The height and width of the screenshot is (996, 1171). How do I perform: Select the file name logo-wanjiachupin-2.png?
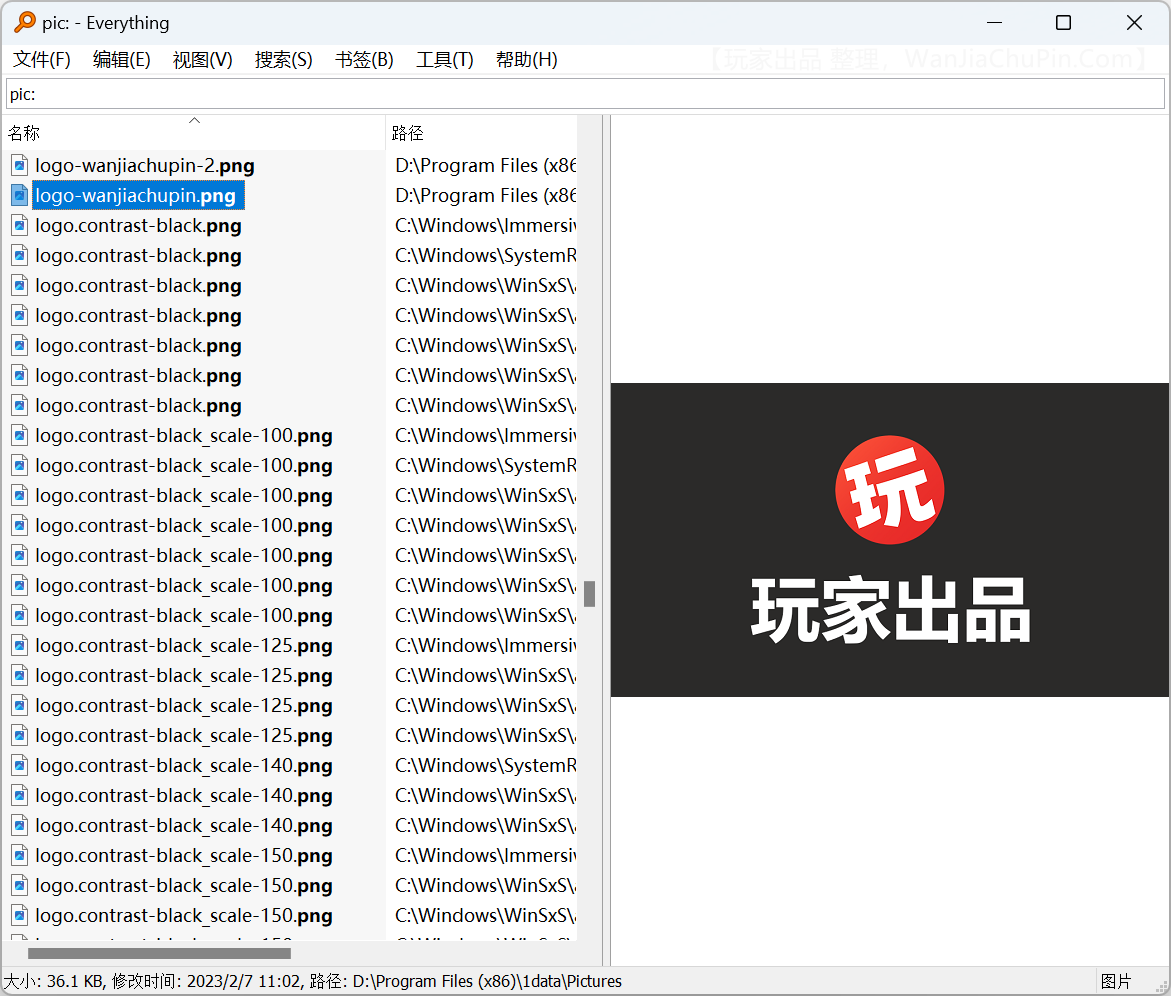[145, 165]
